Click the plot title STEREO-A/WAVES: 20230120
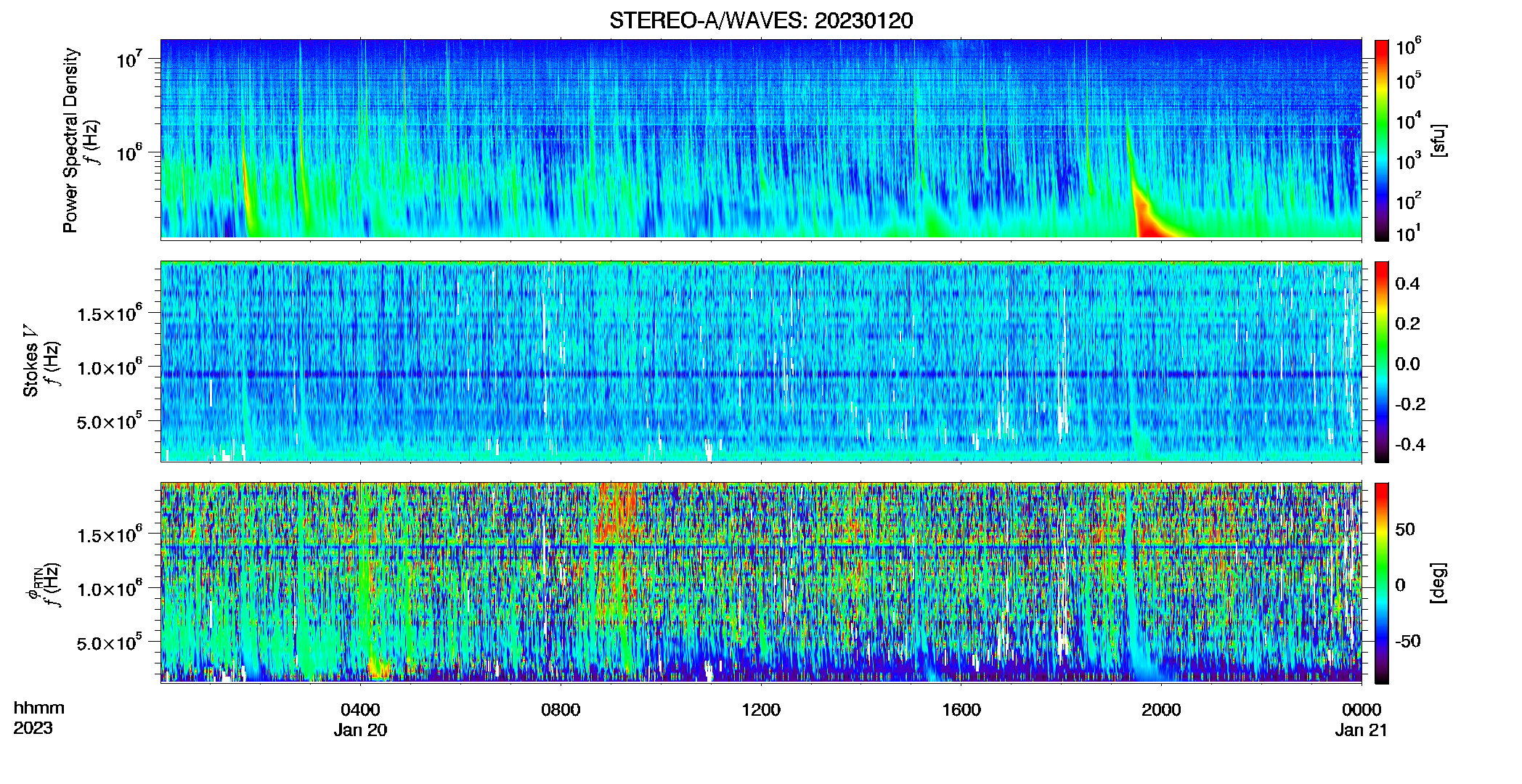The height and width of the screenshot is (784, 1522). (x=761, y=20)
